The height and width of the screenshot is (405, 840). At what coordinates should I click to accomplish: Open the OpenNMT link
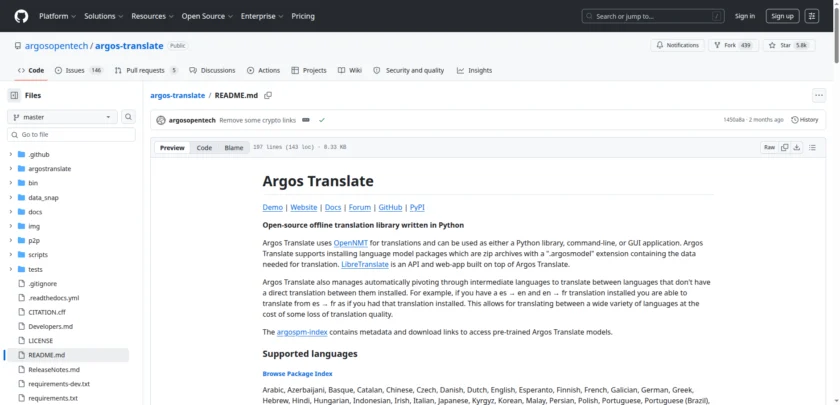tap(351, 243)
